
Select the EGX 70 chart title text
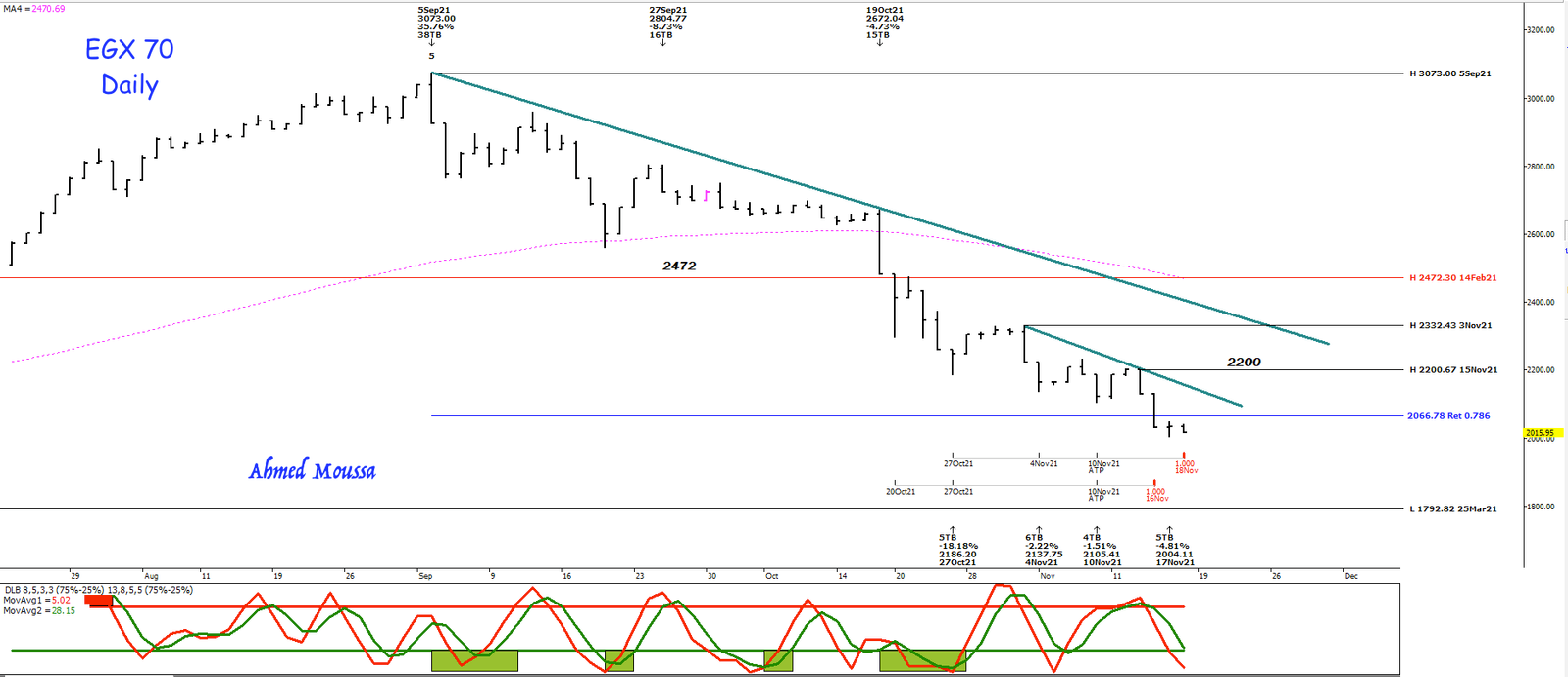coord(129,50)
